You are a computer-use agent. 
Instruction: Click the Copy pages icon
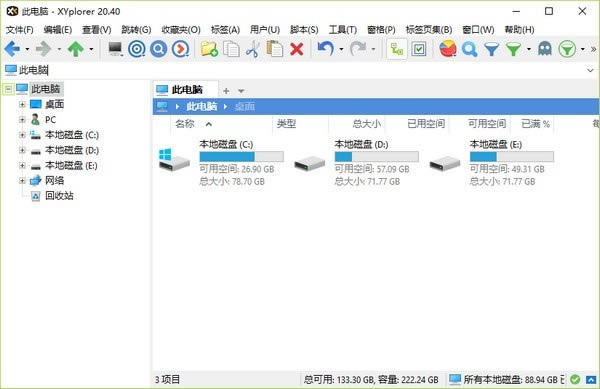[x=231, y=49]
